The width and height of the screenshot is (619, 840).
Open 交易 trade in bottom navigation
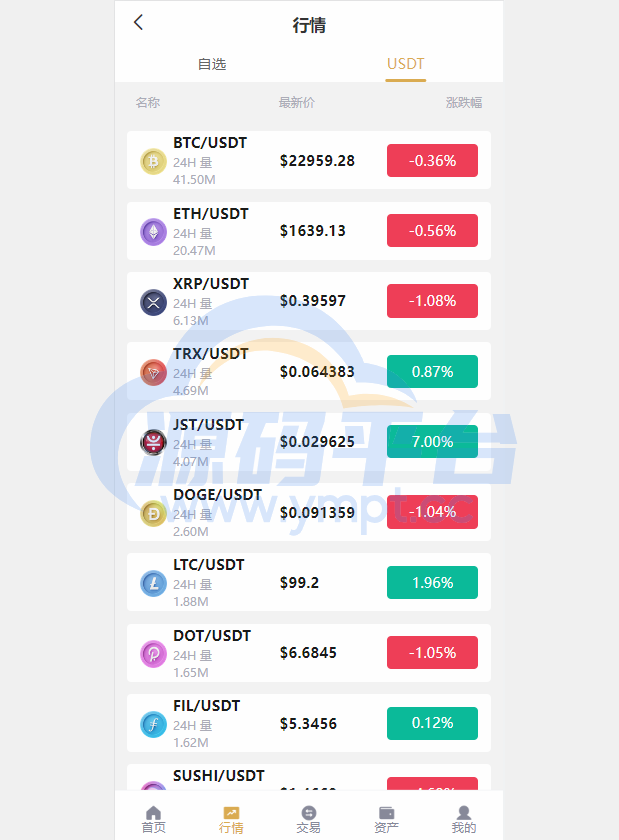[309, 820]
